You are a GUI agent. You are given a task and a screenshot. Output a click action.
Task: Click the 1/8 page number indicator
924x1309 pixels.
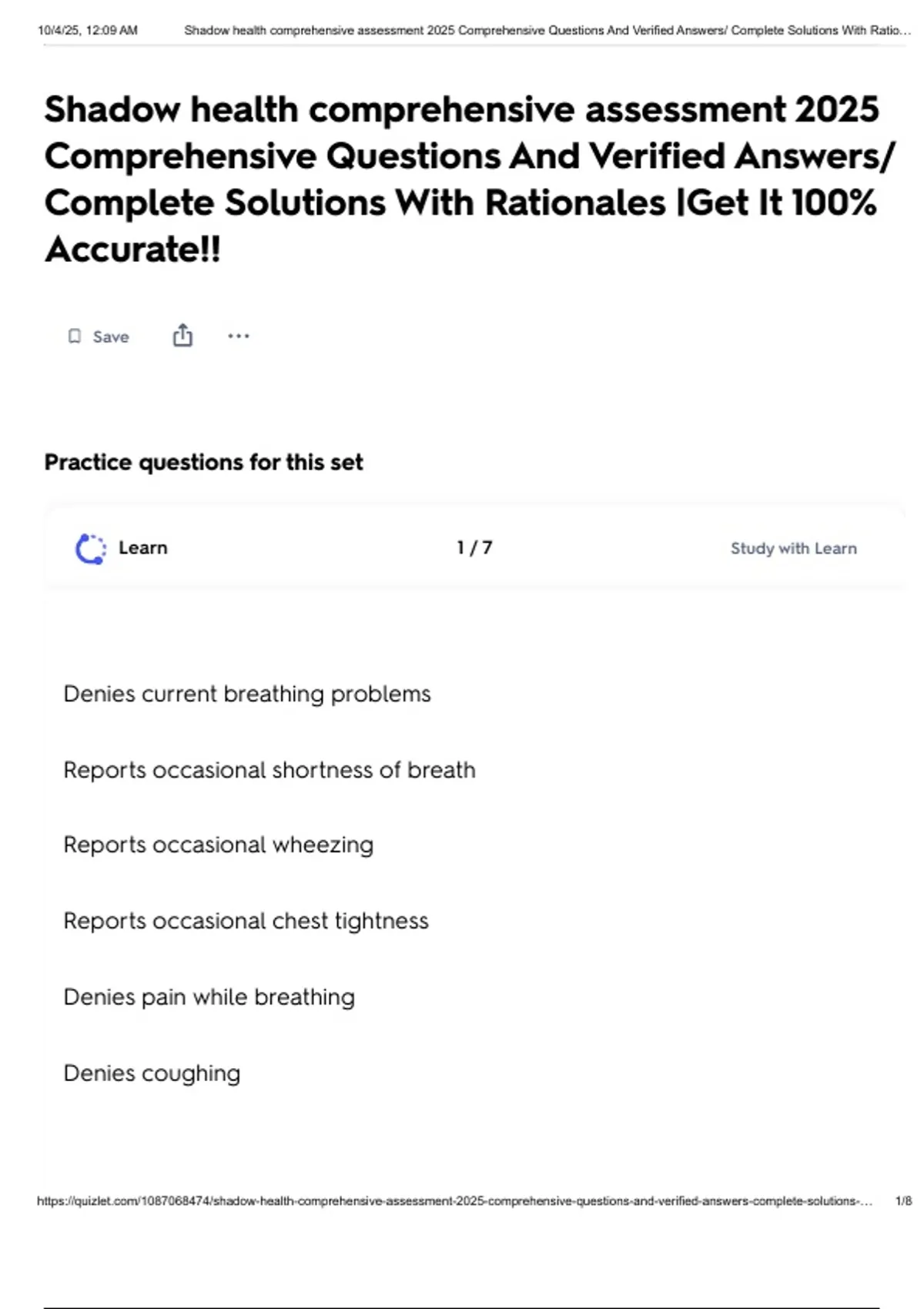pos(903,1200)
